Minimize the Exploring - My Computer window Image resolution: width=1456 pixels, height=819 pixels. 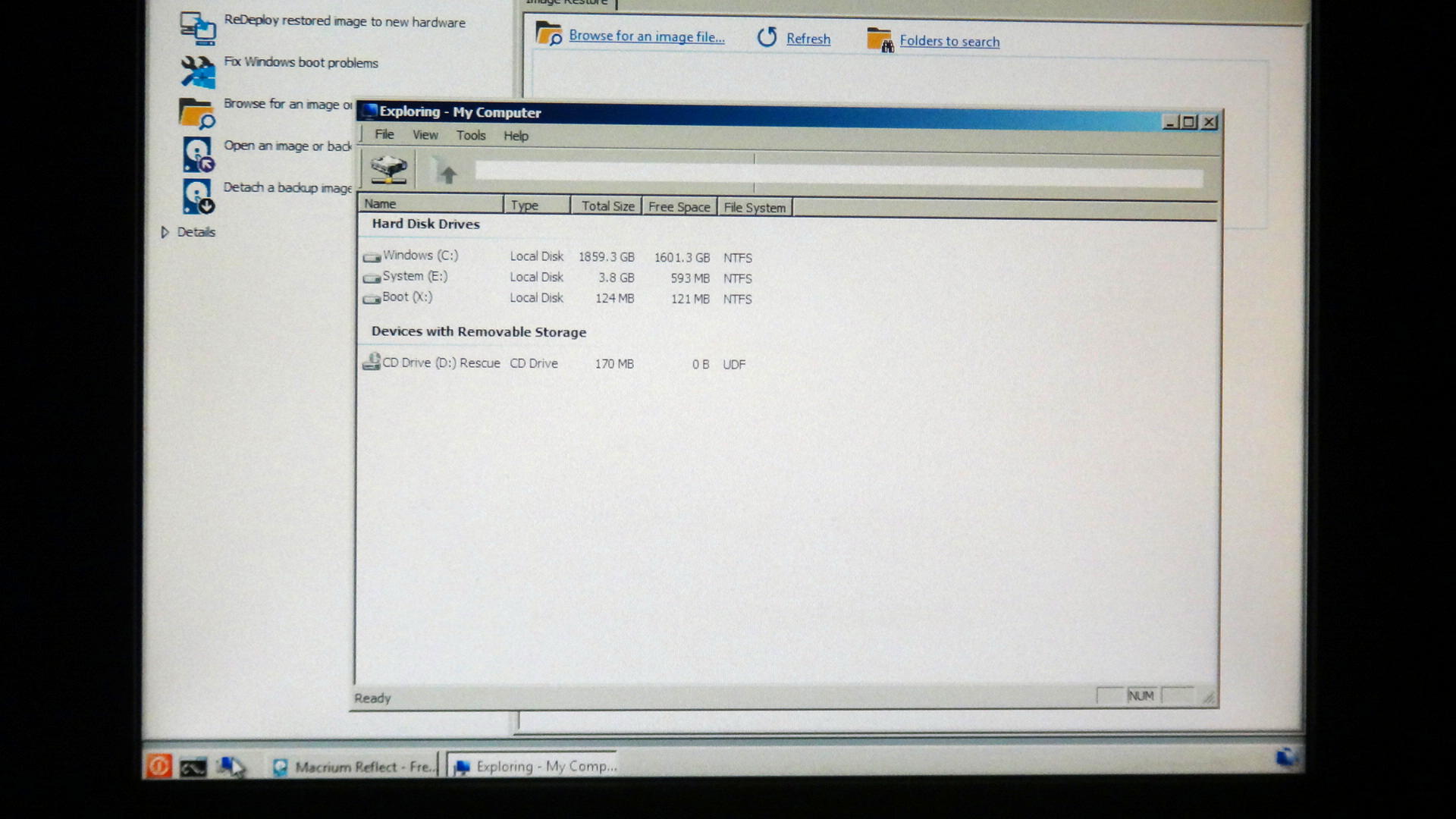[x=1171, y=121]
